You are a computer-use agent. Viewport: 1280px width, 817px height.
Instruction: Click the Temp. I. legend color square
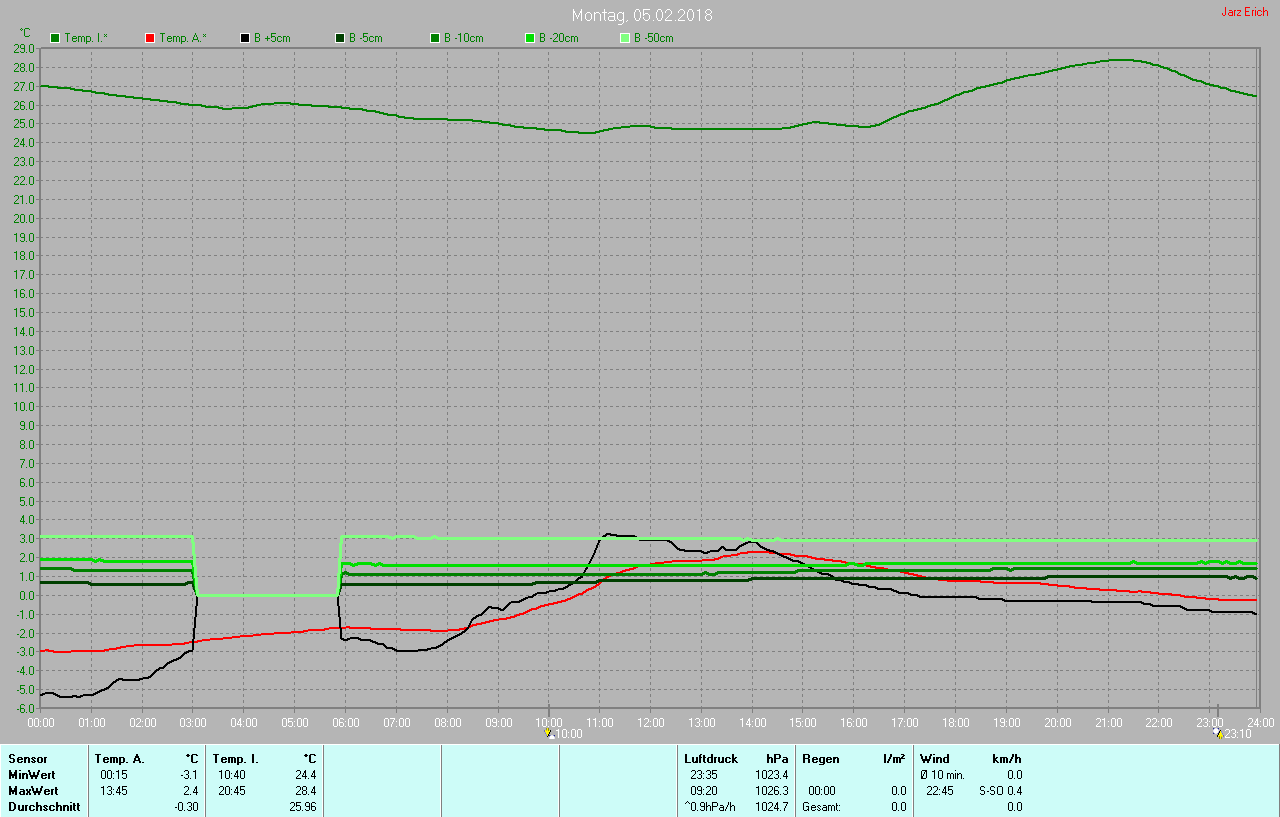[55, 38]
